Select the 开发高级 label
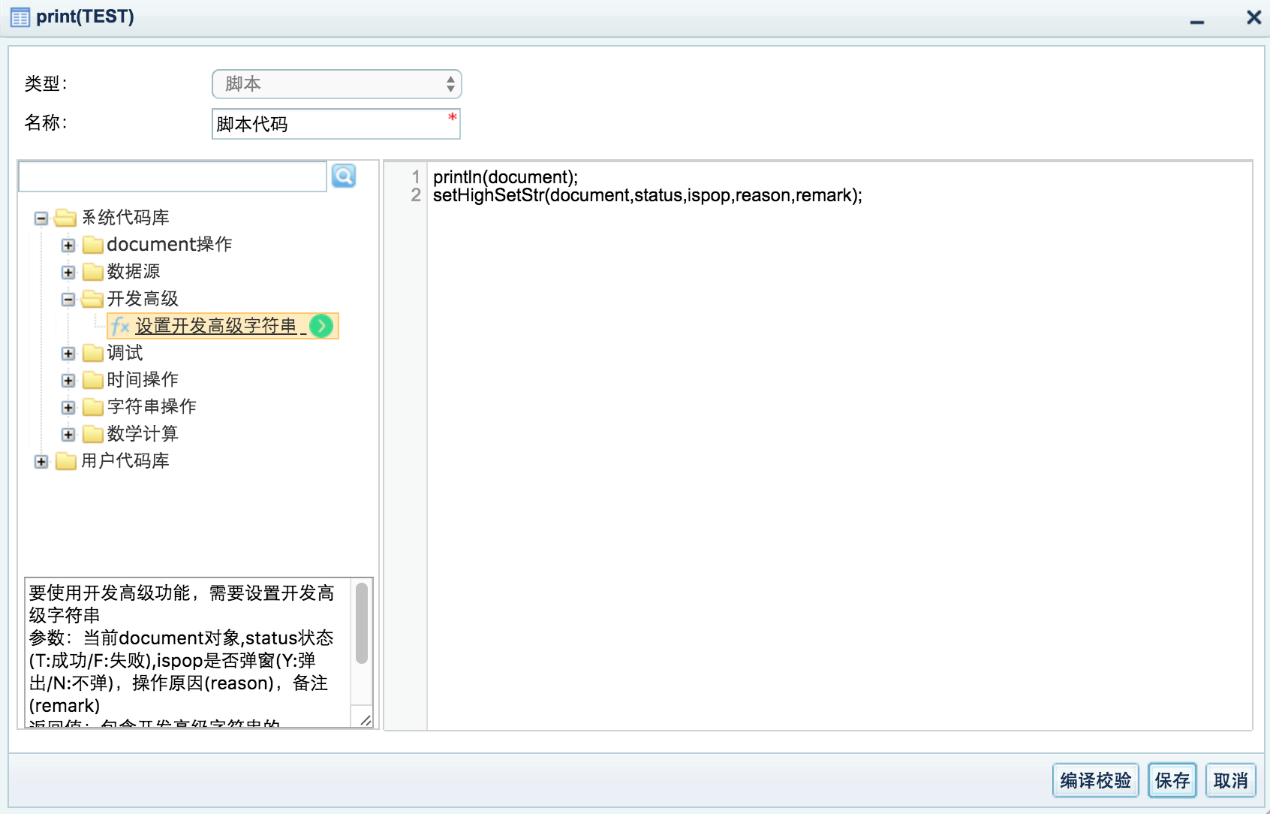The width and height of the screenshot is (1270, 814). coord(142,299)
